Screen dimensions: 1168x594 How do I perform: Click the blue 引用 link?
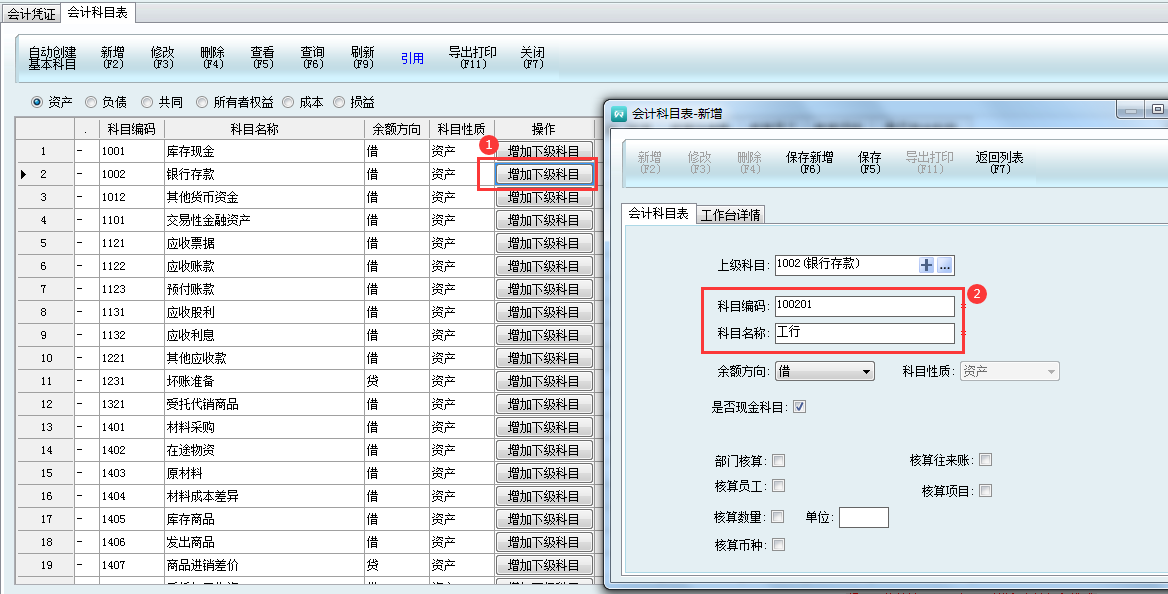pos(412,59)
